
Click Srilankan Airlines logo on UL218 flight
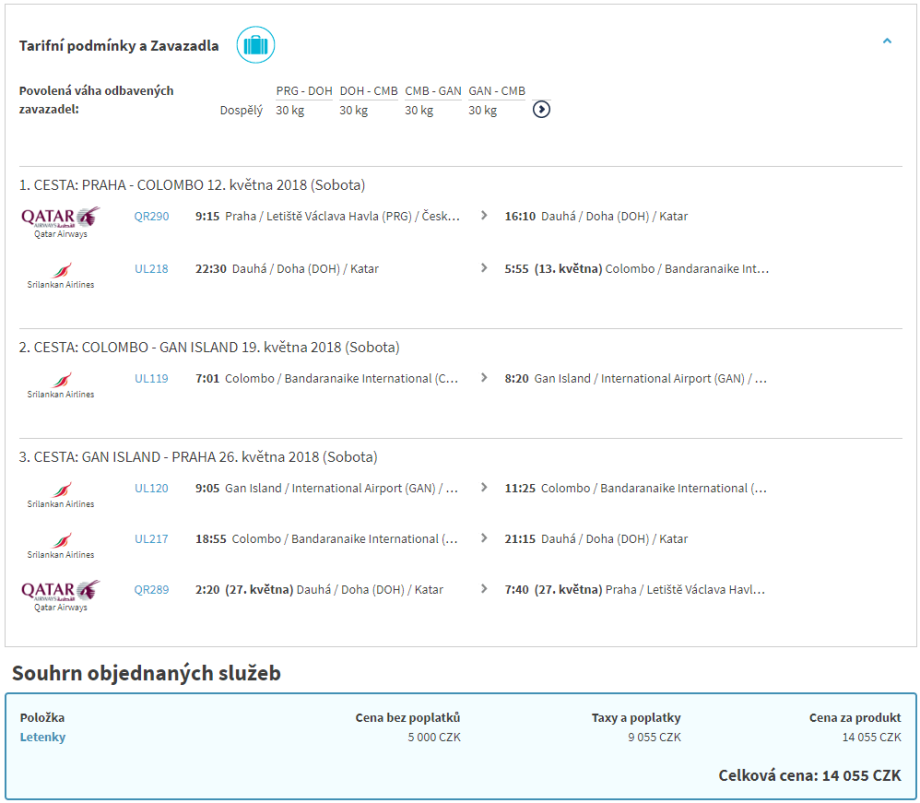point(61,275)
